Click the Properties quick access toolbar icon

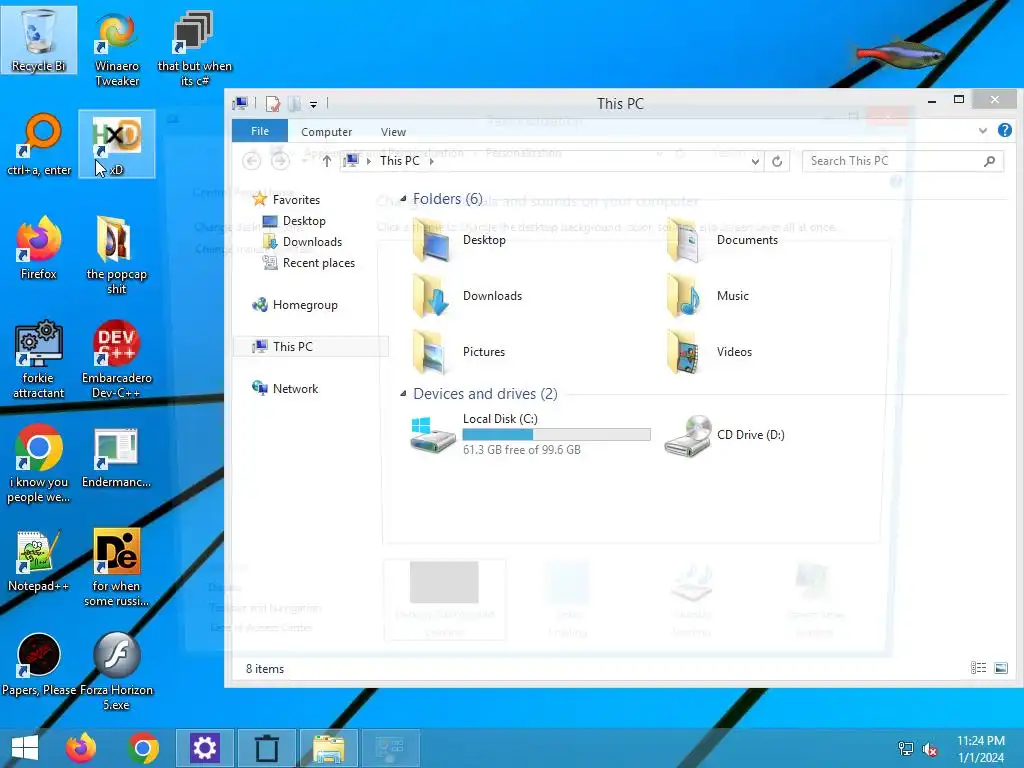(x=272, y=104)
